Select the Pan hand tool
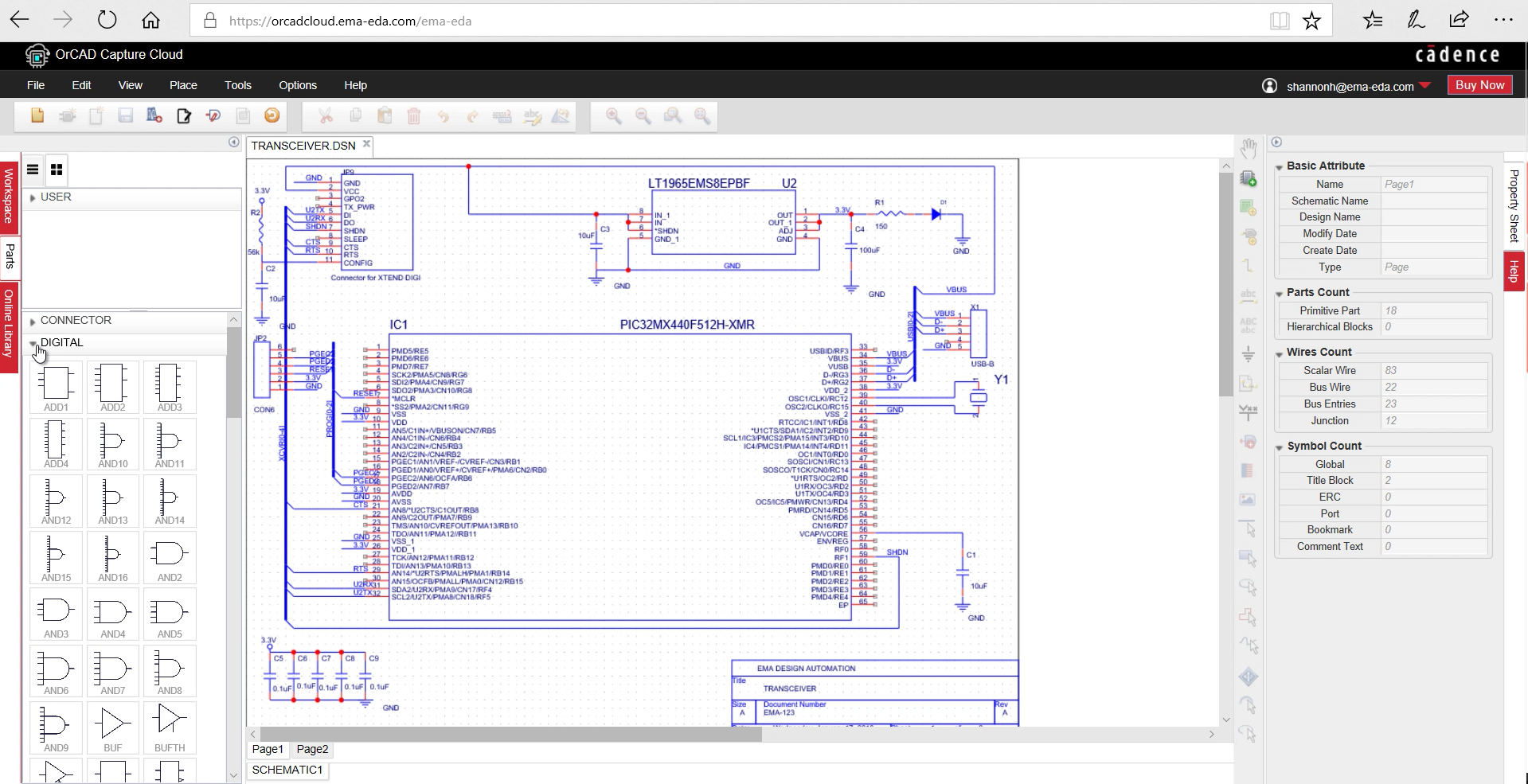 click(x=1249, y=148)
